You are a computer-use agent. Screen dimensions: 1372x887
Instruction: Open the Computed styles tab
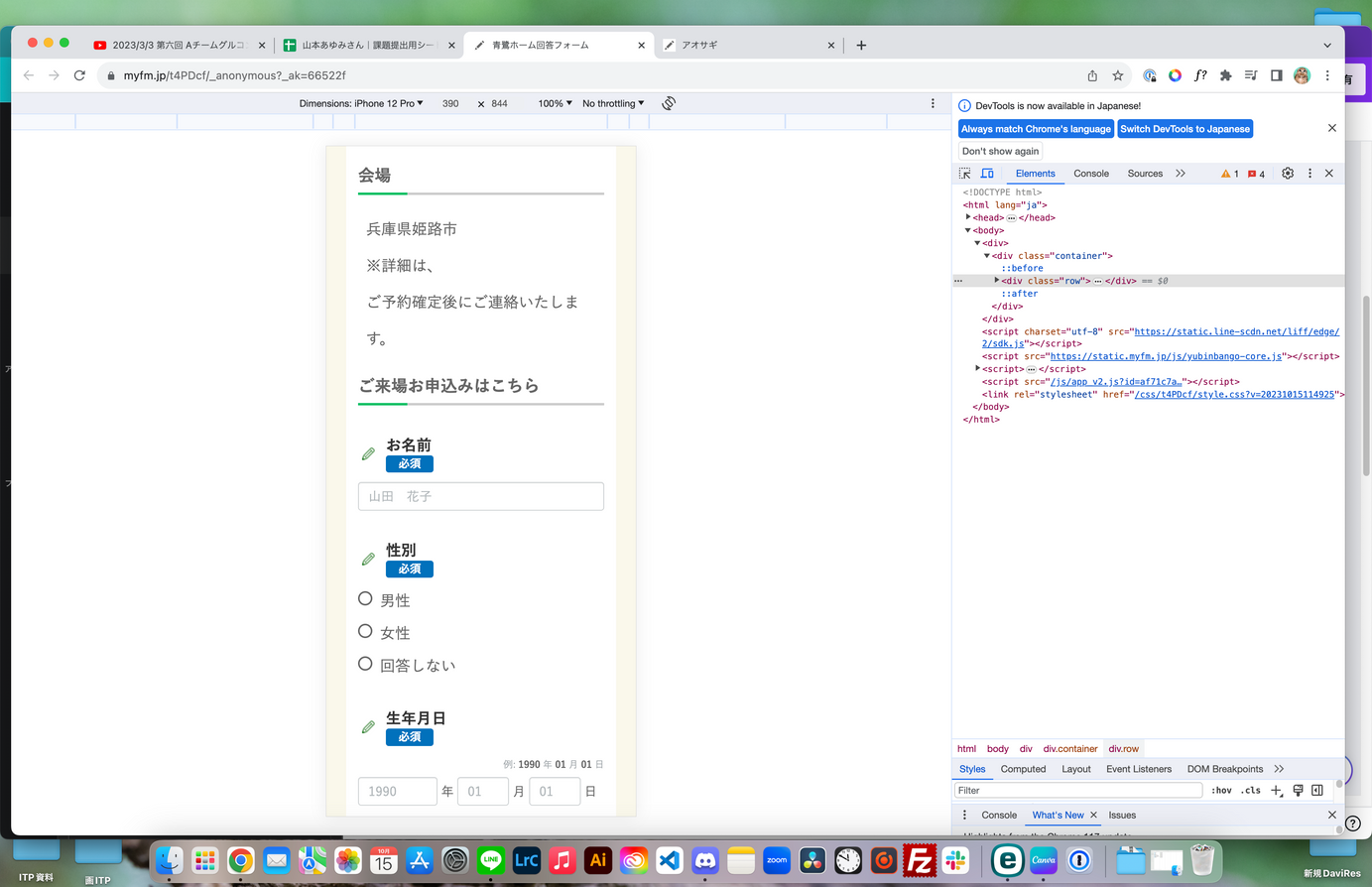1023,769
